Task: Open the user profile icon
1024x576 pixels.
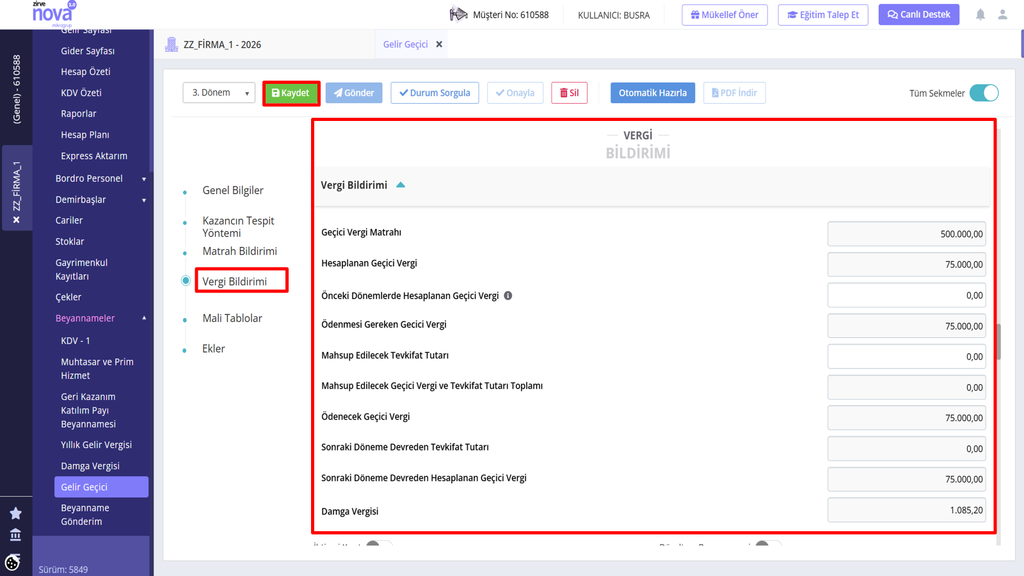Action: (x=1002, y=14)
